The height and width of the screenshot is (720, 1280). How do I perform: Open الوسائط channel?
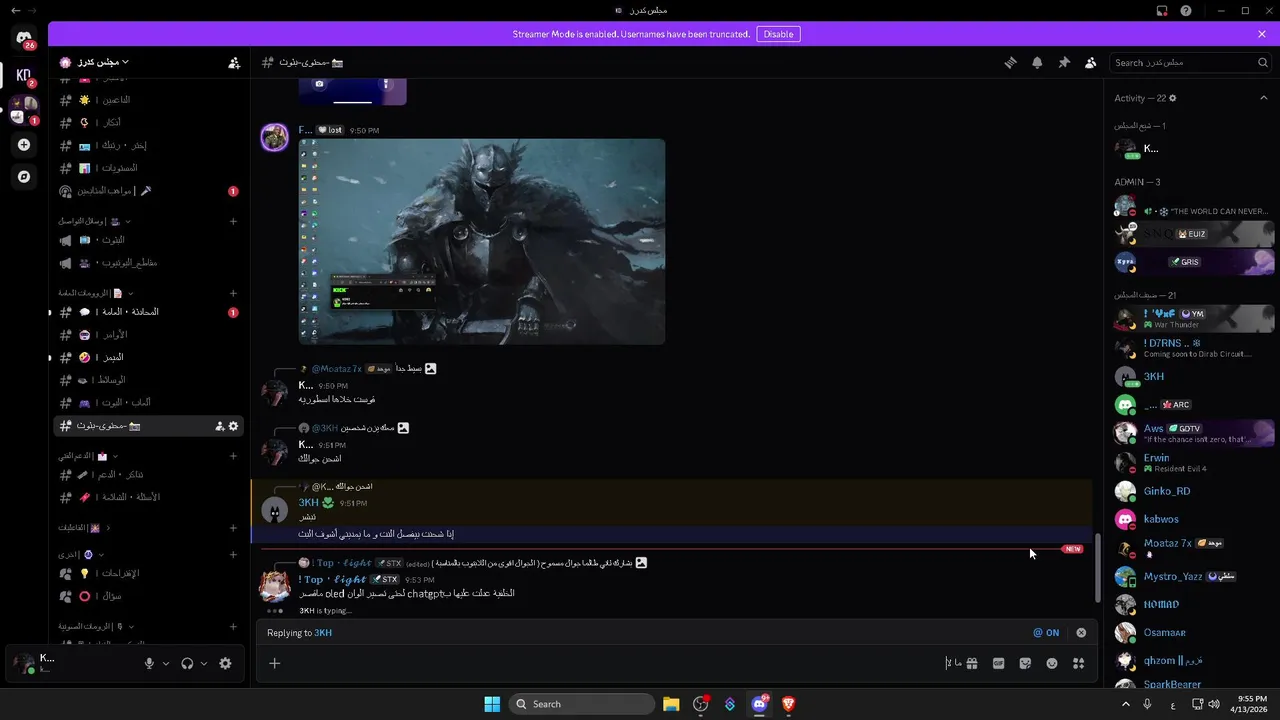(x=147, y=380)
